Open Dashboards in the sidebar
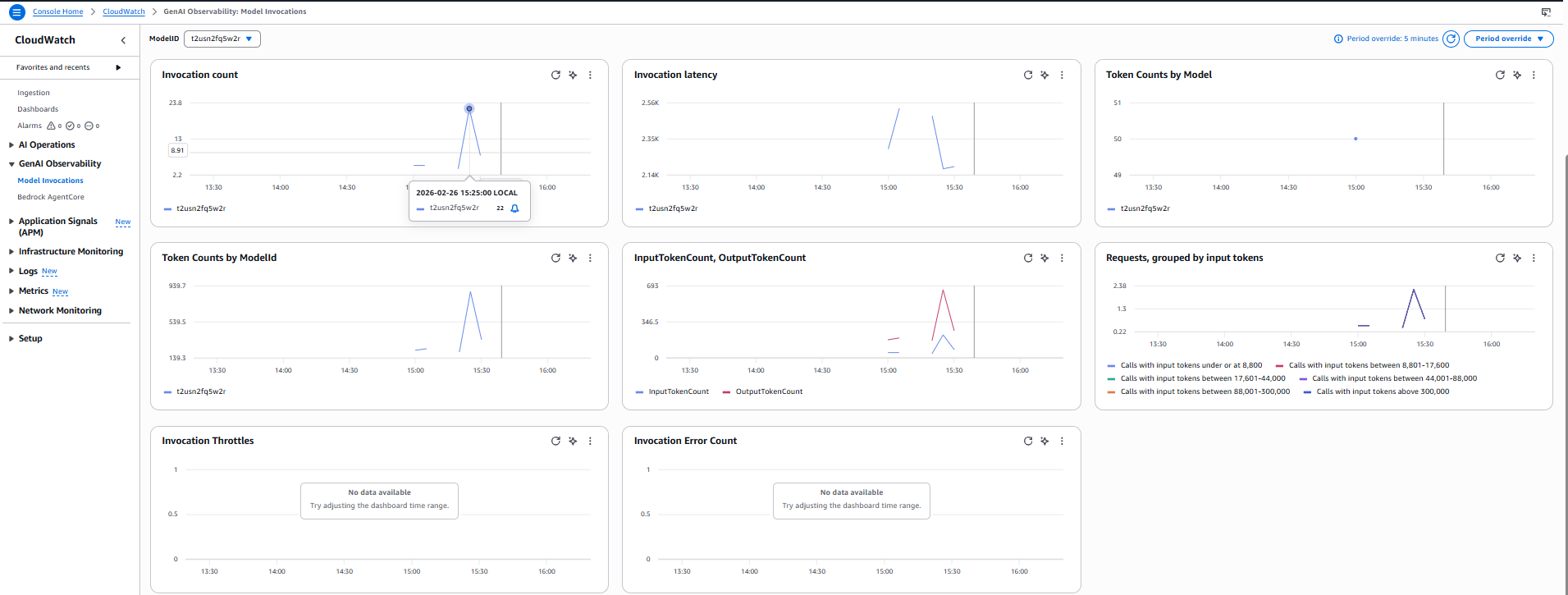The height and width of the screenshot is (595, 1568). pos(38,109)
